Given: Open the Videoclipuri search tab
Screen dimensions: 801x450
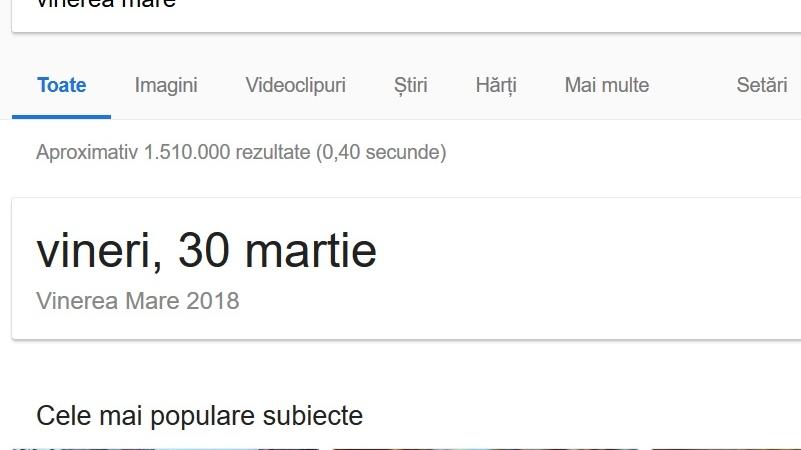Looking at the screenshot, I should [295, 86].
